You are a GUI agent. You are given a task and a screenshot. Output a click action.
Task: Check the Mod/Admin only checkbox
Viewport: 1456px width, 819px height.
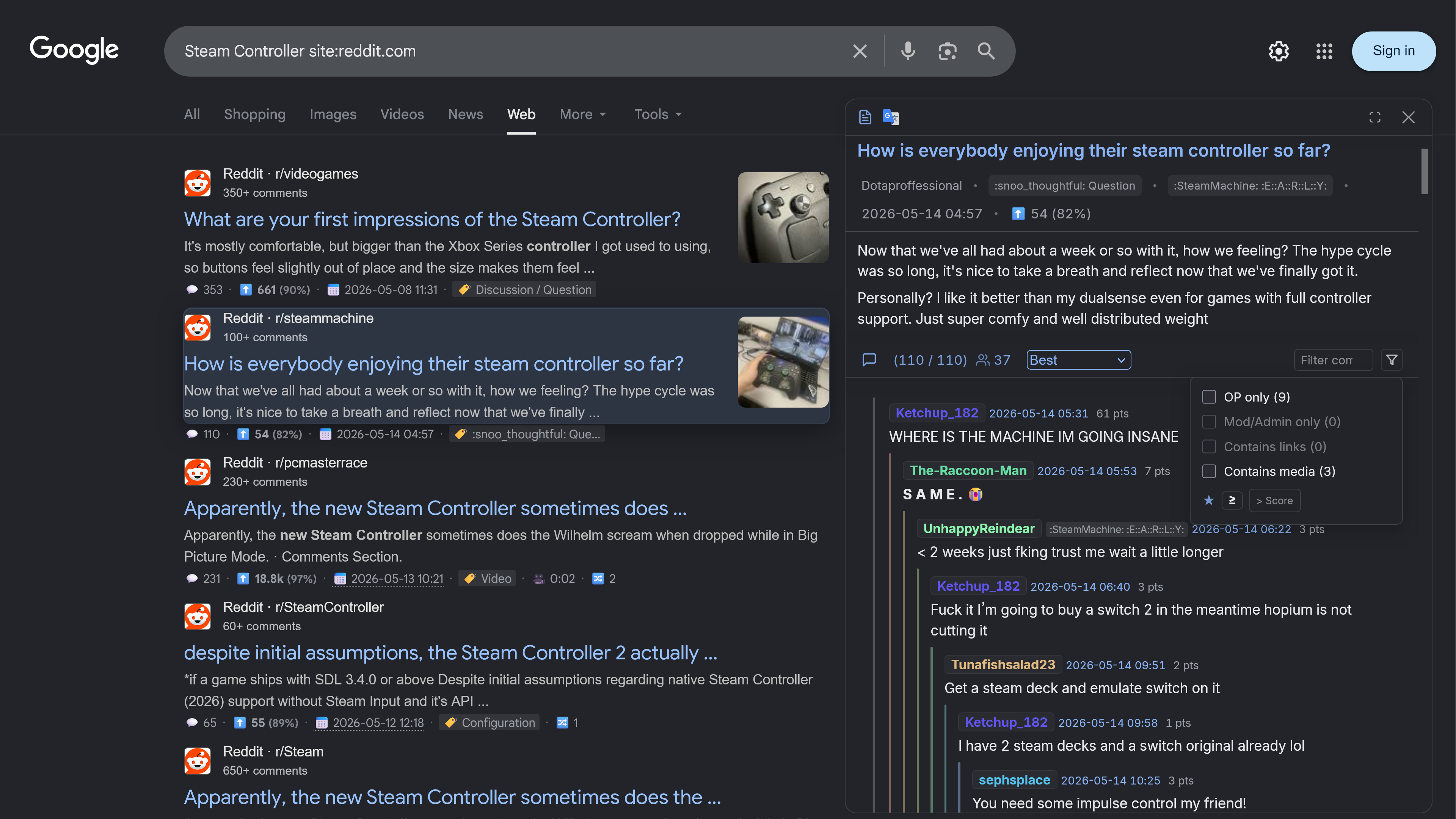pyautogui.click(x=1209, y=422)
